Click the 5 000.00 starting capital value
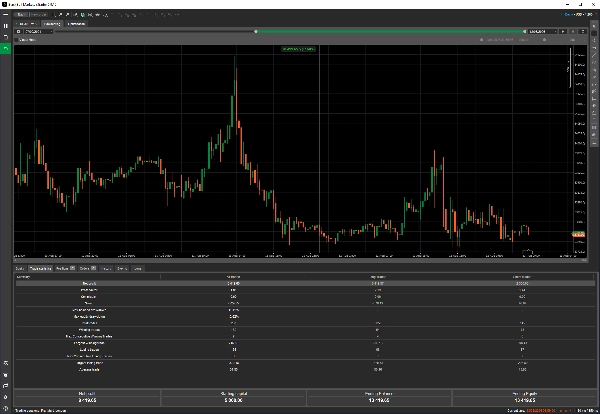Image resolution: width=600 pixels, height=414 pixels. 233,400
